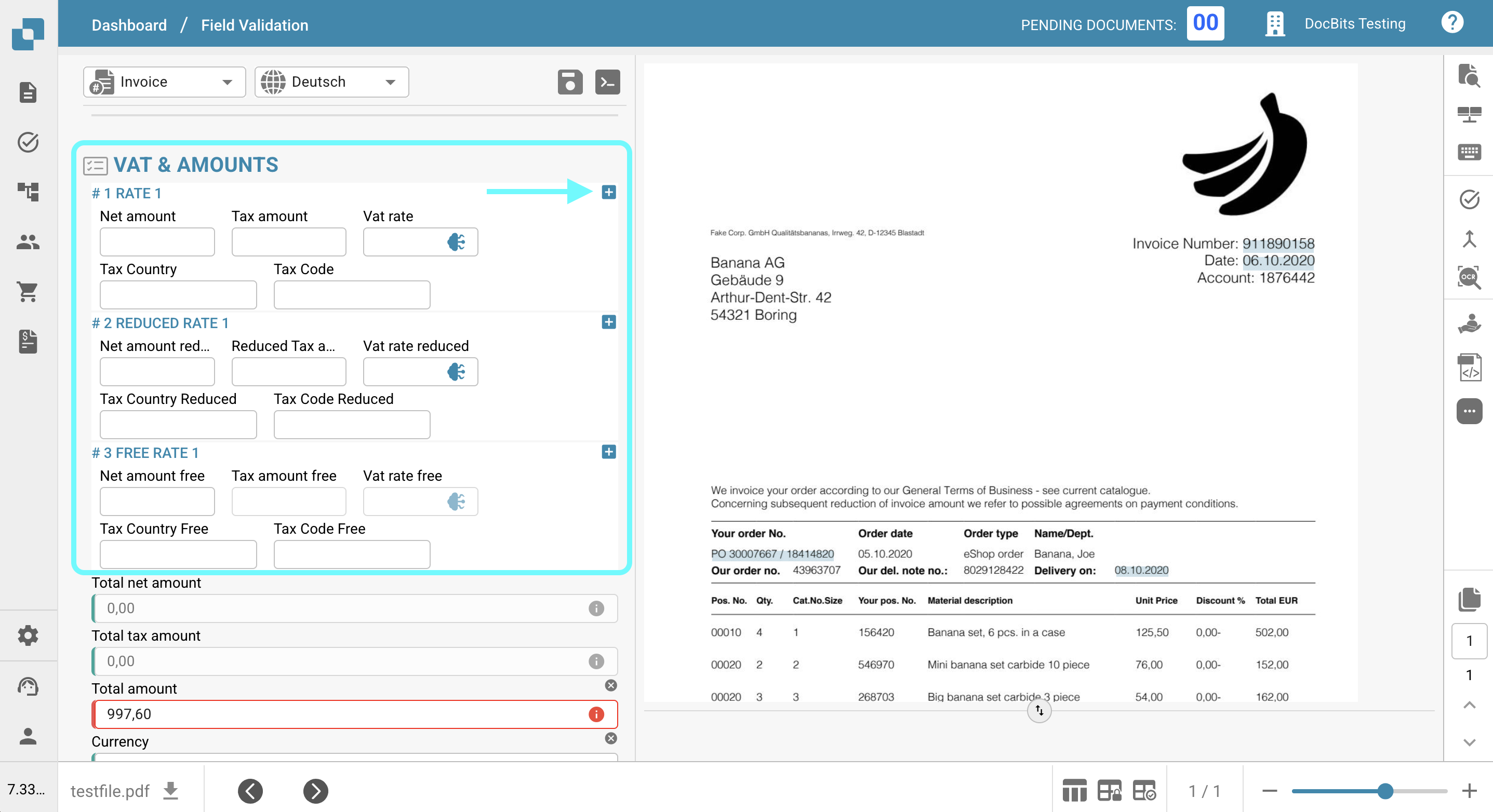Click brain icon in Vat rate field

tap(456, 241)
